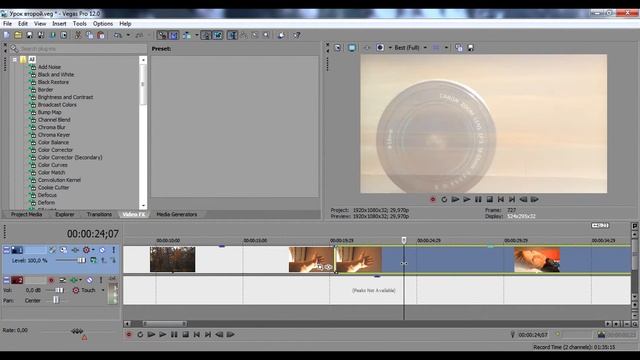Viewport: 640px width, 360px height.
Task: Click Event Pan/Crop icon on hand clip
Action: pos(320,267)
